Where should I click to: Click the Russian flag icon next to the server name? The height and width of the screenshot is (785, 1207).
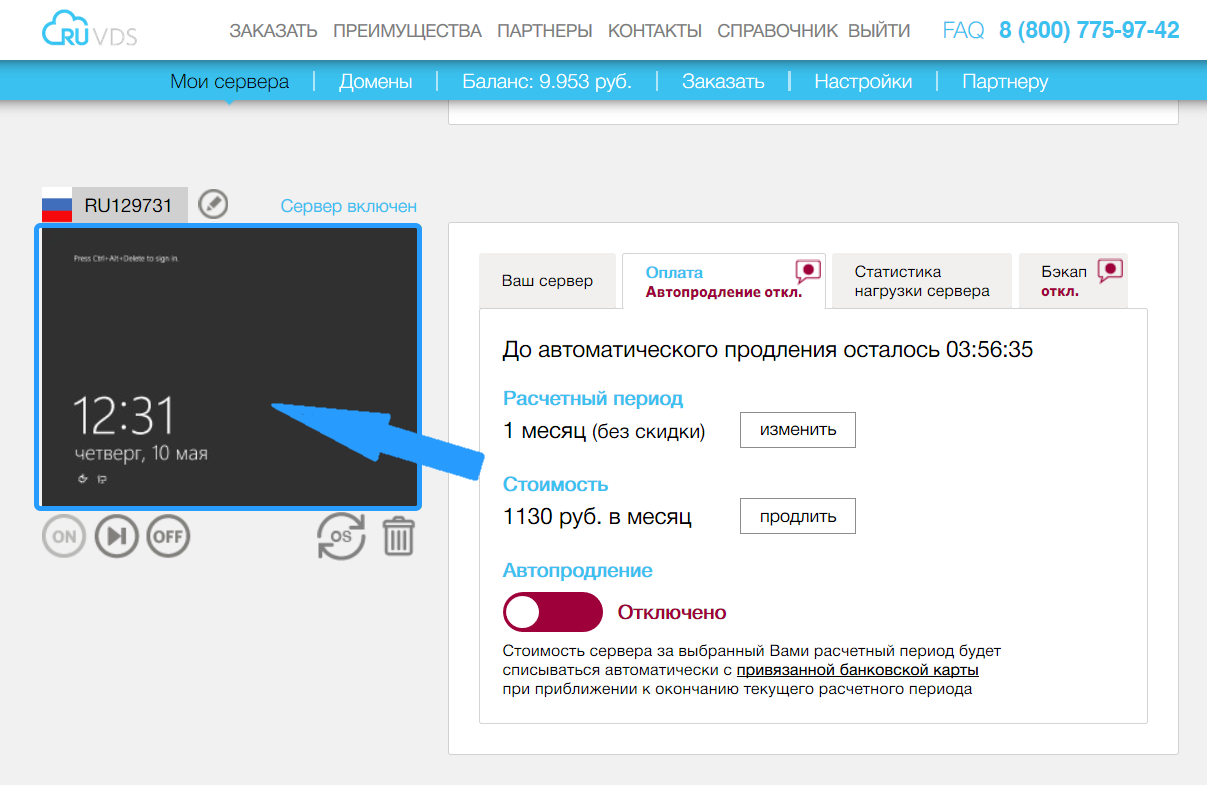tap(57, 206)
